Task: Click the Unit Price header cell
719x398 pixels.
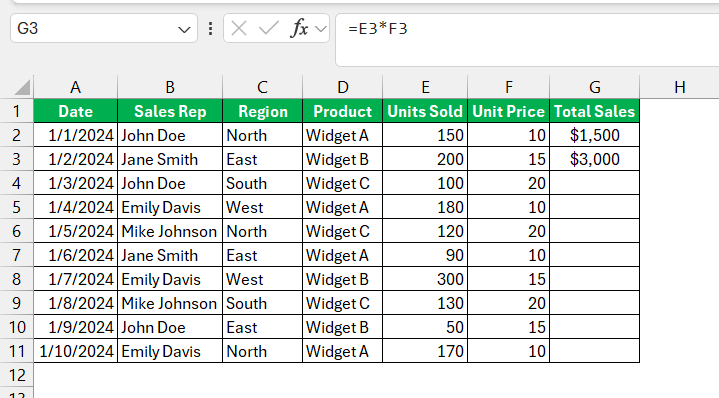Action: coord(509,111)
